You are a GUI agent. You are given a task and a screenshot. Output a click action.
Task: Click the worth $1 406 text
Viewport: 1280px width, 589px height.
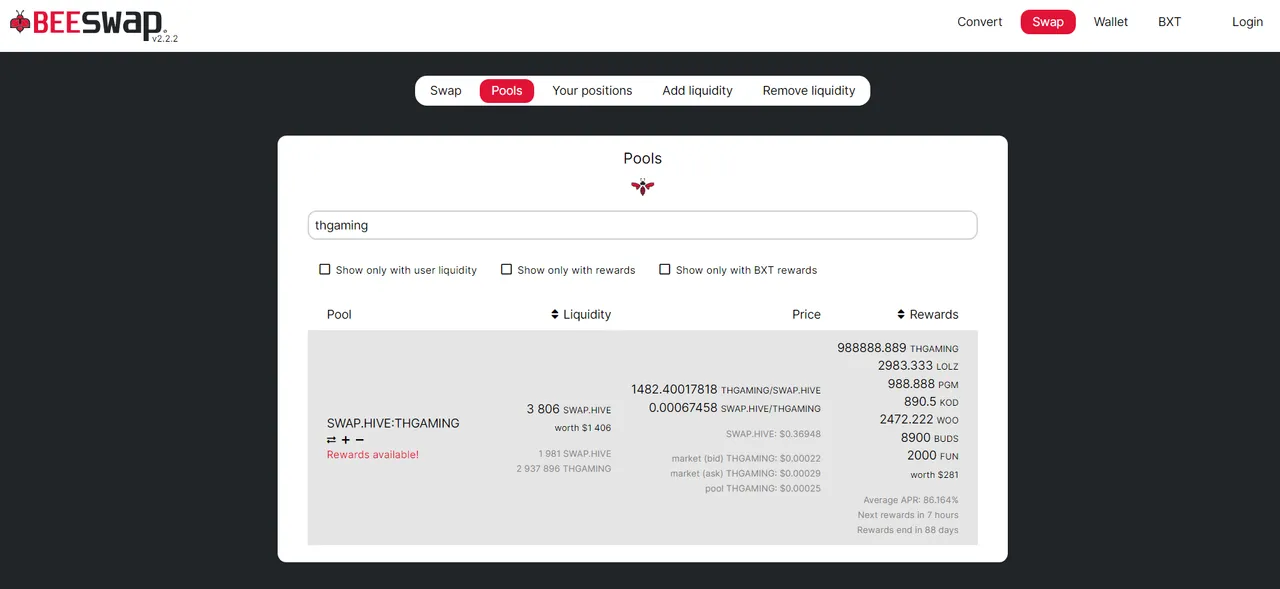pos(583,428)
